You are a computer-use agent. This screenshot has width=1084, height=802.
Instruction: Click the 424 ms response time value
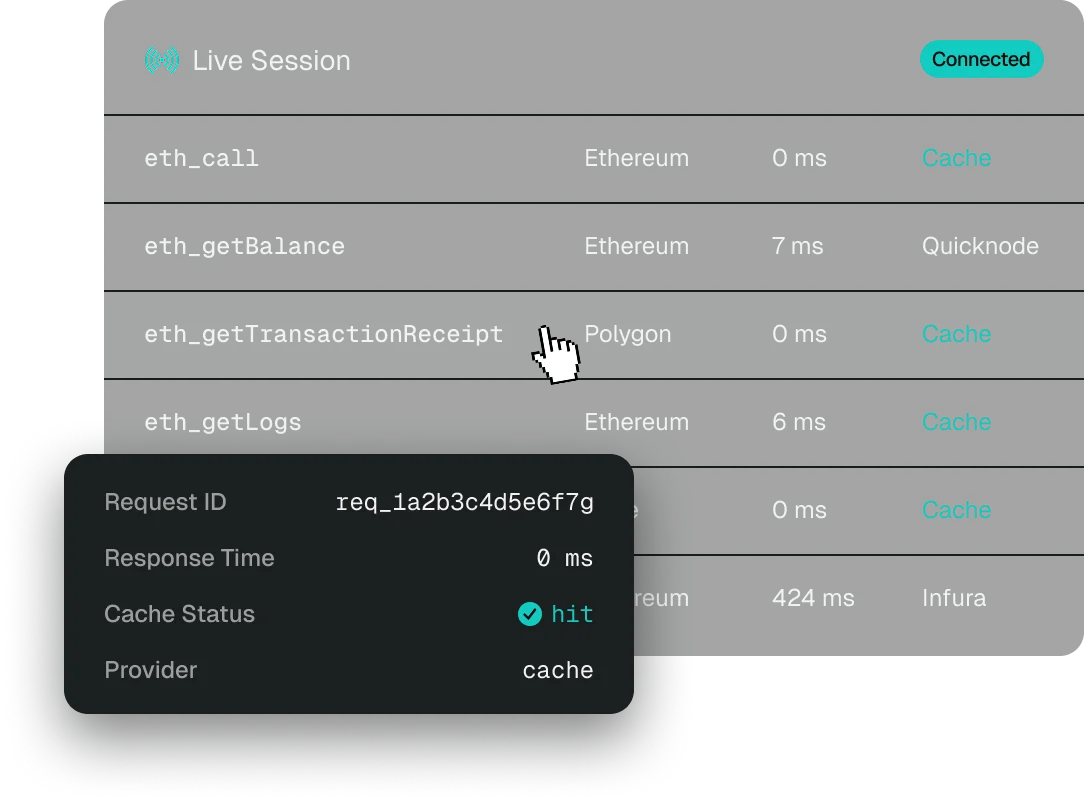click(813, 598)
